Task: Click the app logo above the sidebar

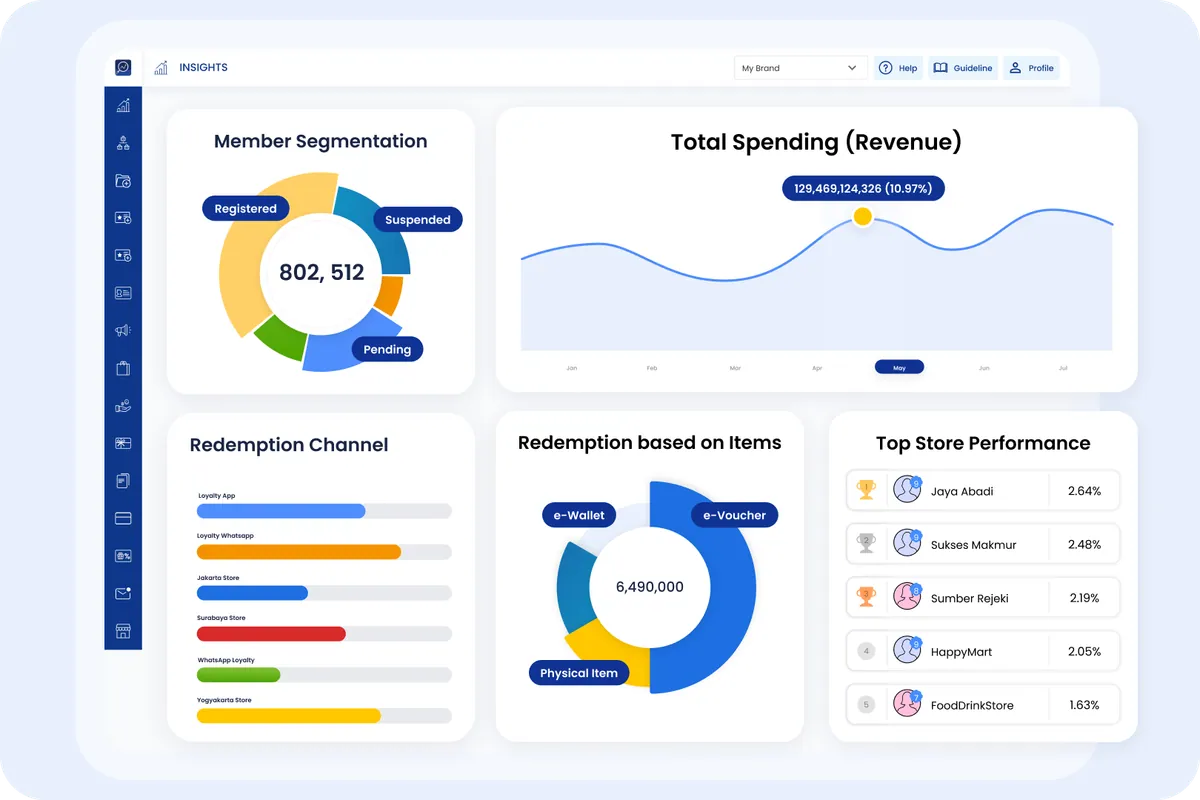Action: coord(123,67)
